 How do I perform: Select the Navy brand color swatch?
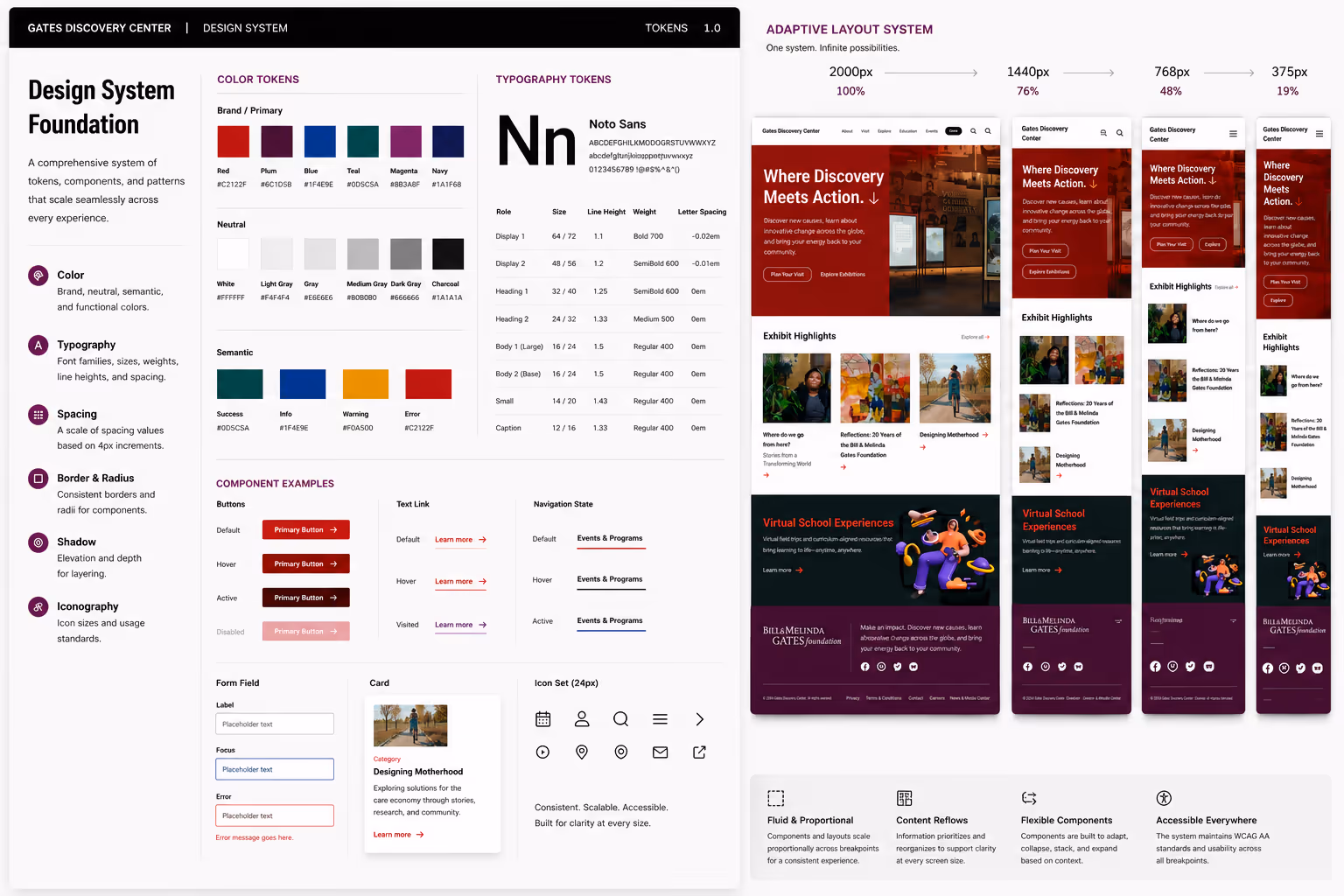448,142
